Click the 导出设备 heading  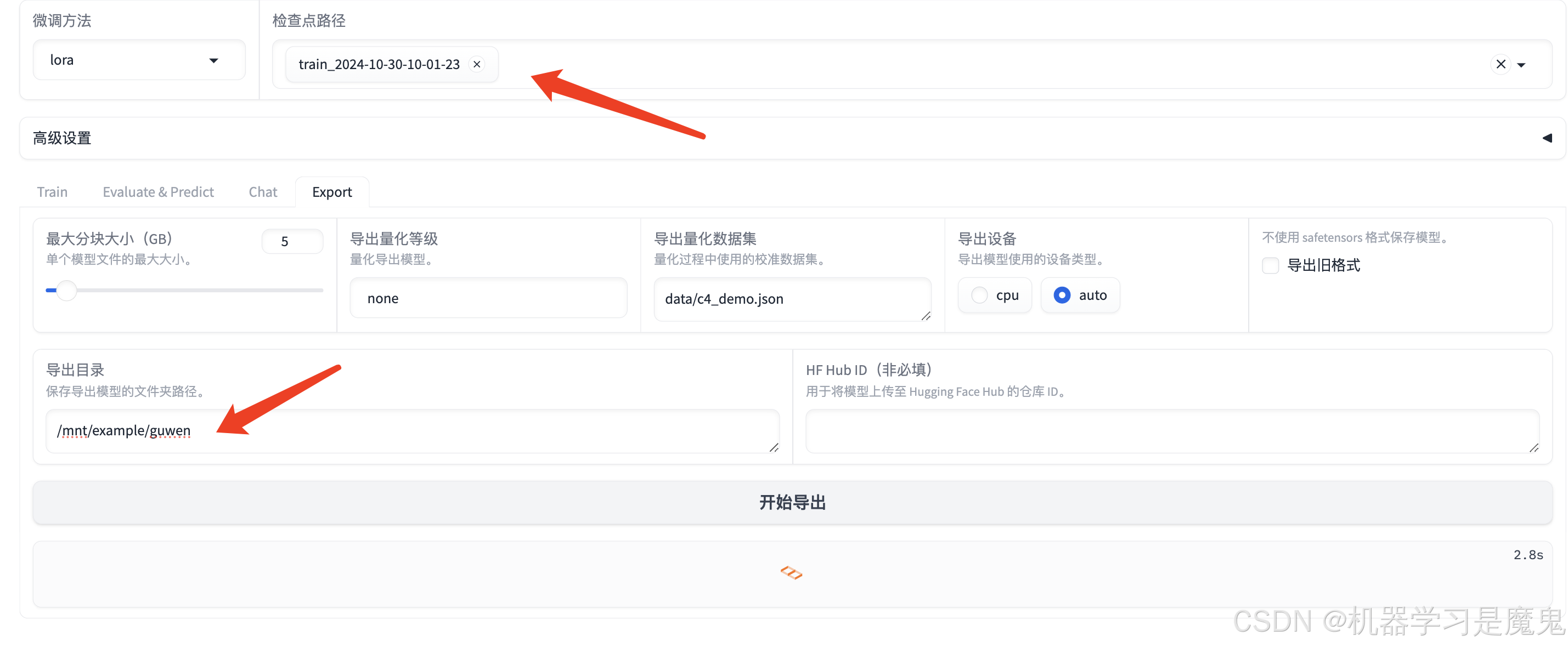988,239
